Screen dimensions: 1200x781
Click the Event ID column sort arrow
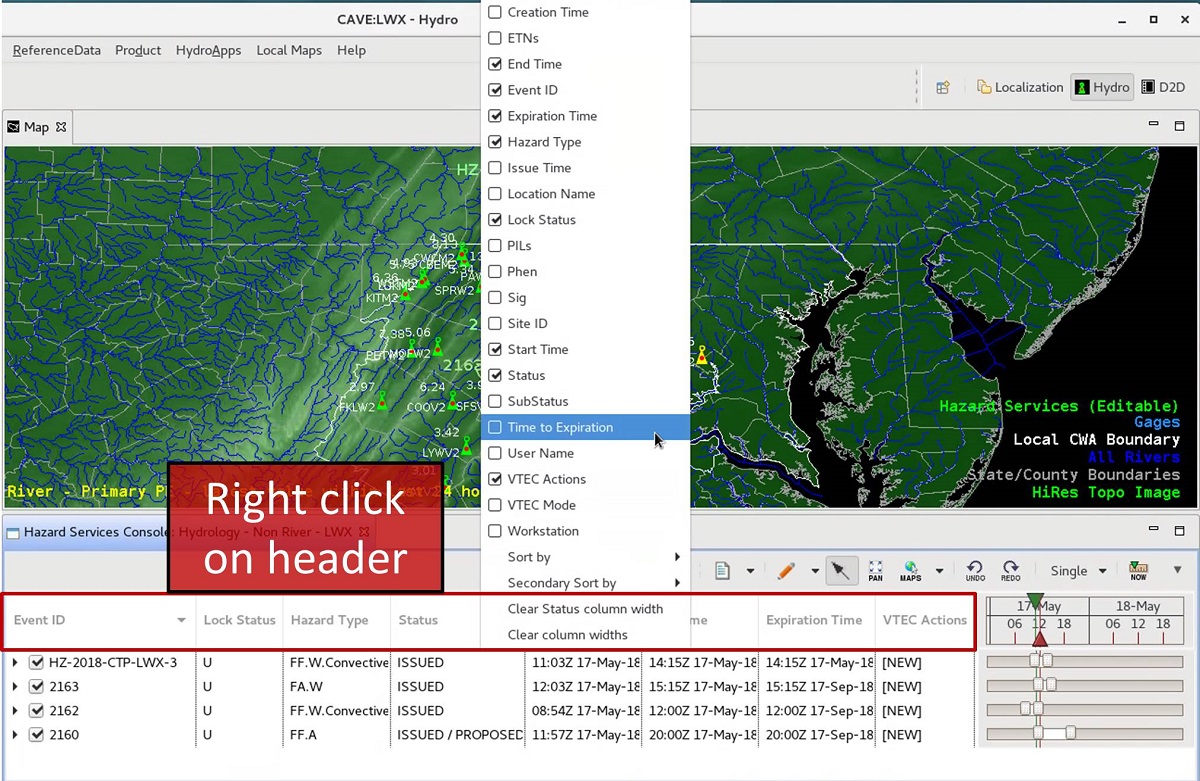point(181,621)
